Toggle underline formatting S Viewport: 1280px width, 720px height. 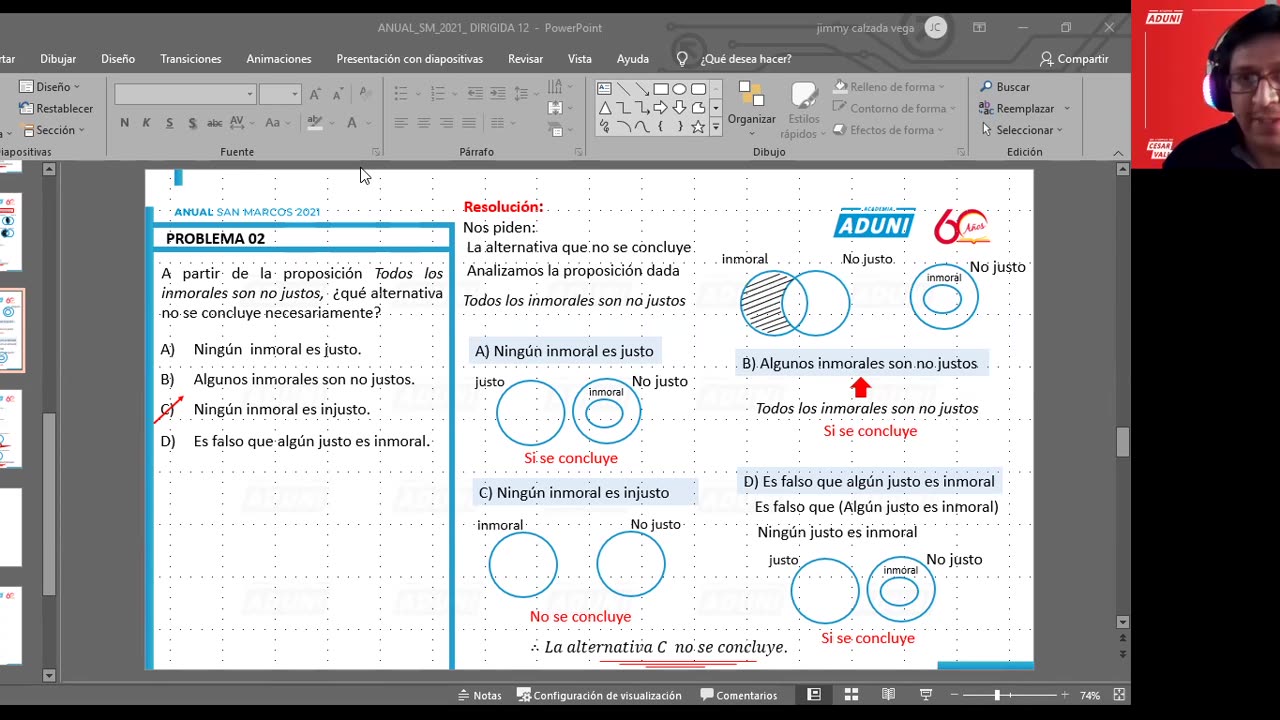click(x=169, y=123)
